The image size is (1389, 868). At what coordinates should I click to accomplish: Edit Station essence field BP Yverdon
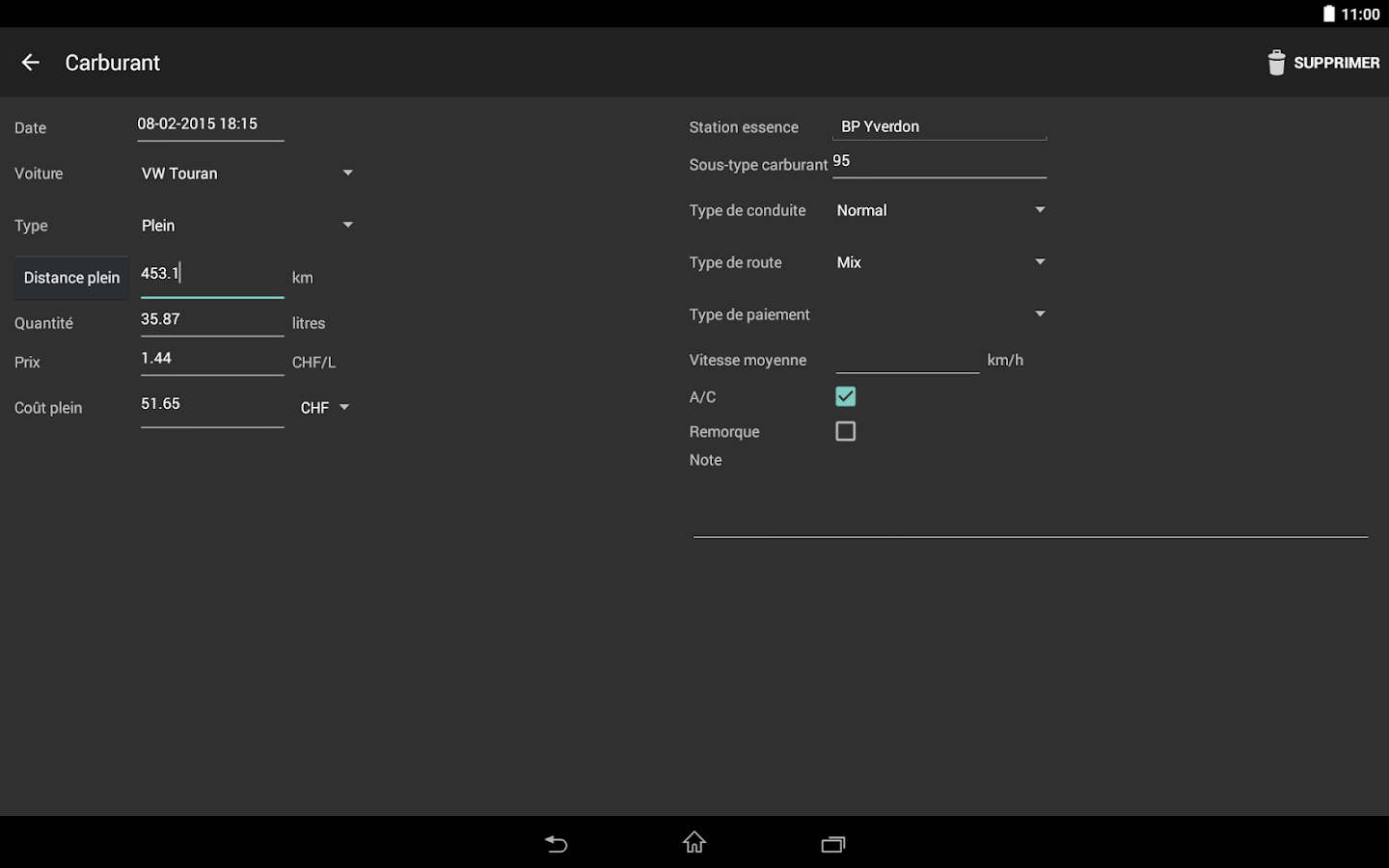pos(940,126)
